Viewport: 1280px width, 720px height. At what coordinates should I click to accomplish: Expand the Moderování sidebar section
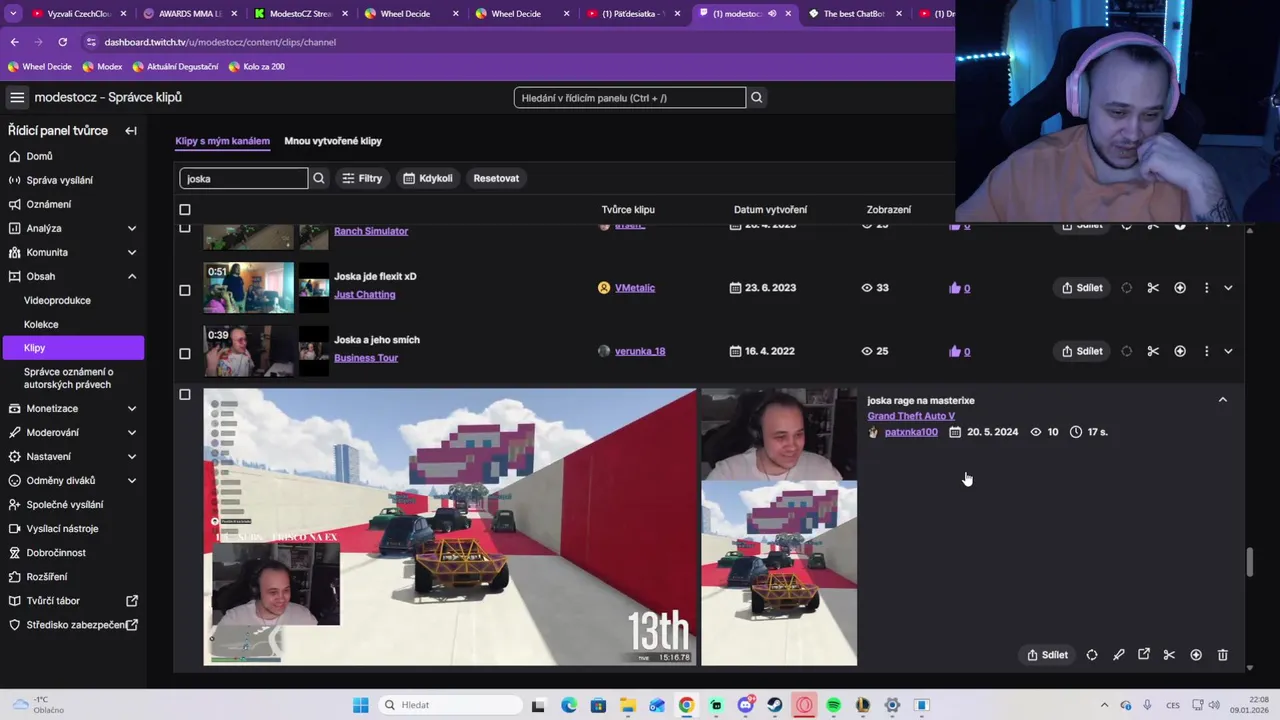pos(131,432)
